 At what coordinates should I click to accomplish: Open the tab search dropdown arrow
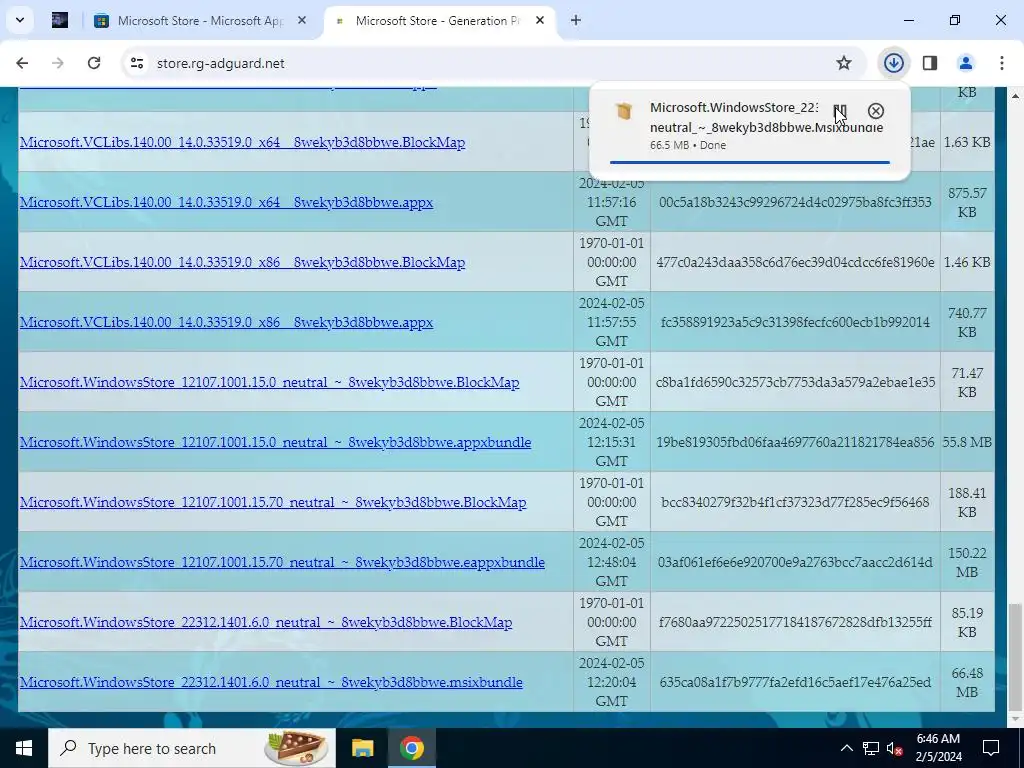pyautogui.click(x=20, y=20)
